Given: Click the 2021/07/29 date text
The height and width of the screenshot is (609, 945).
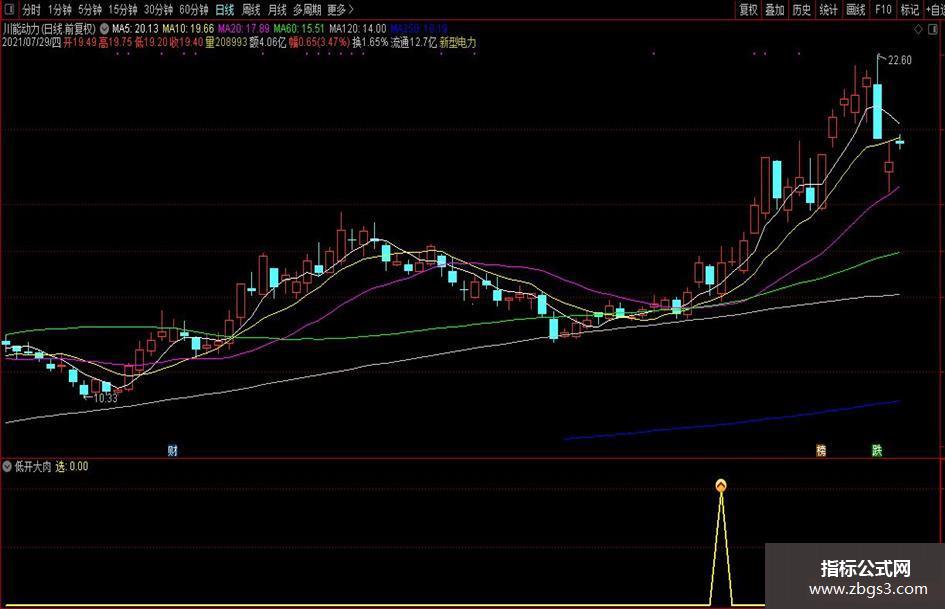Looking at the screenshot, I should point(26,42).
